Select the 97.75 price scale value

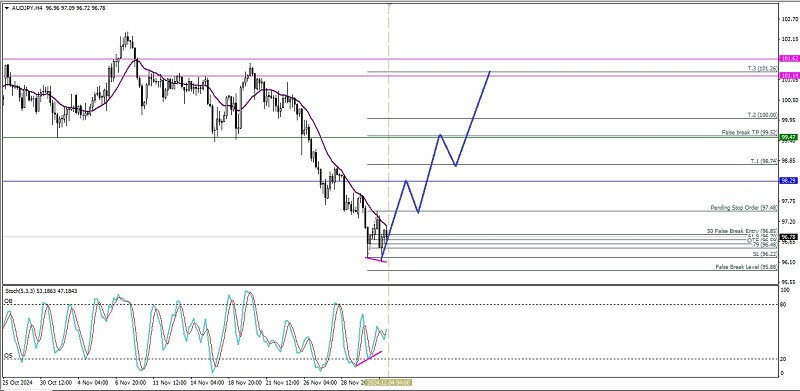789,201
